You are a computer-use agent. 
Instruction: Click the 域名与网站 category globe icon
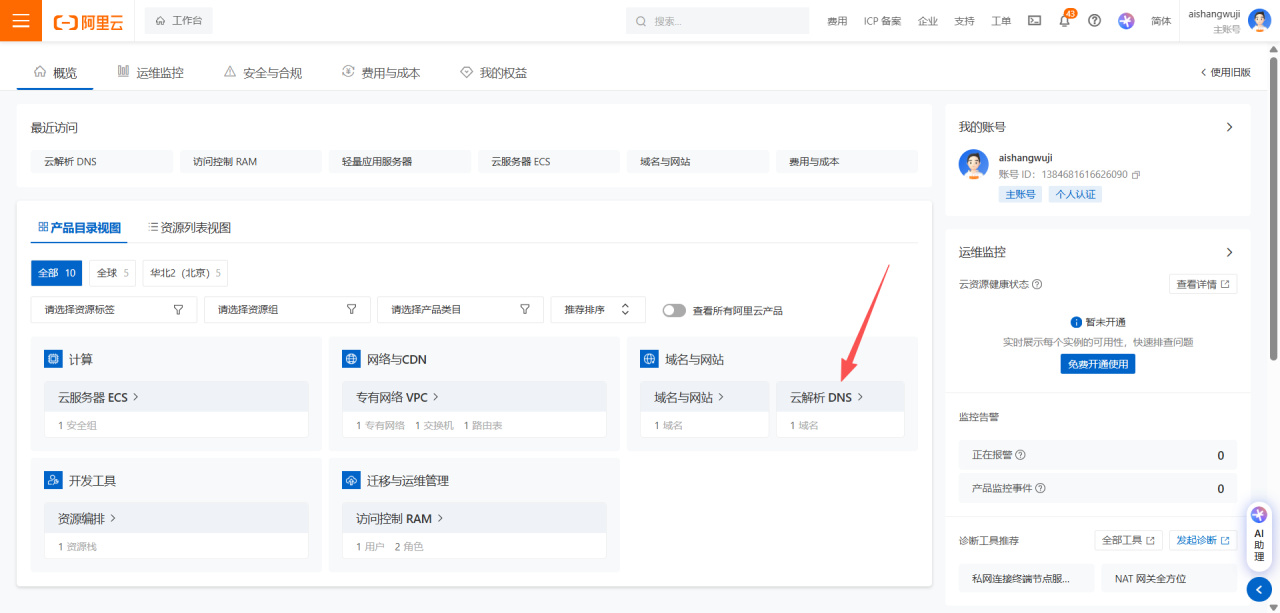point(649,359)
